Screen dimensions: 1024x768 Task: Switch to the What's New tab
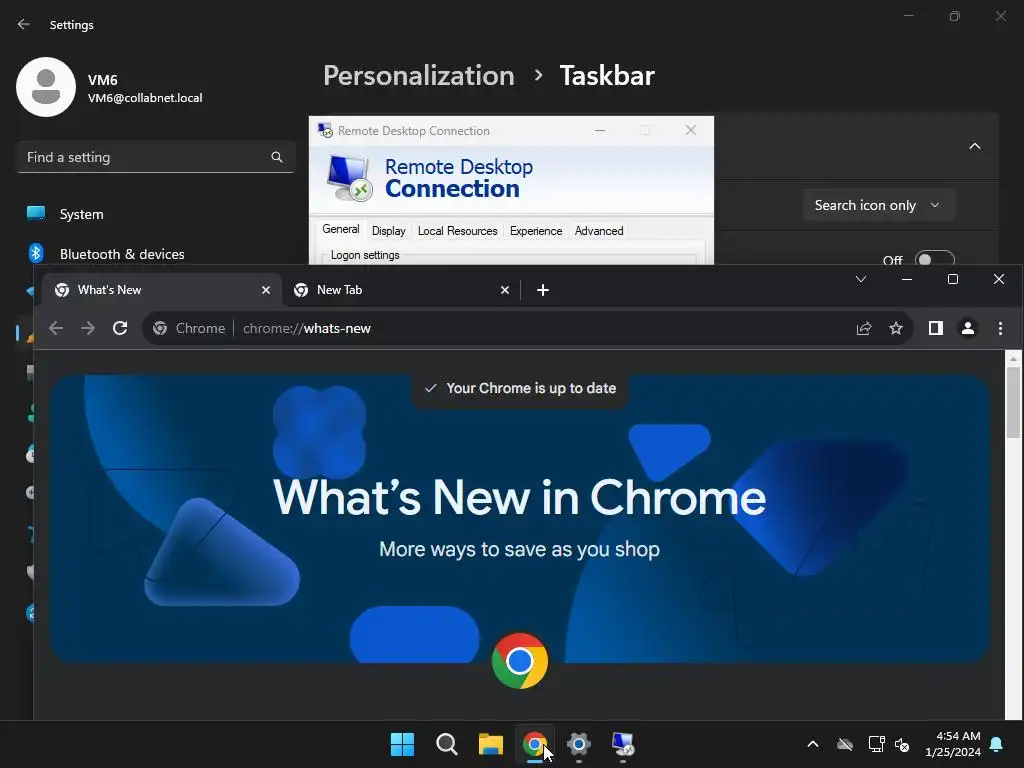pos(162,290)
